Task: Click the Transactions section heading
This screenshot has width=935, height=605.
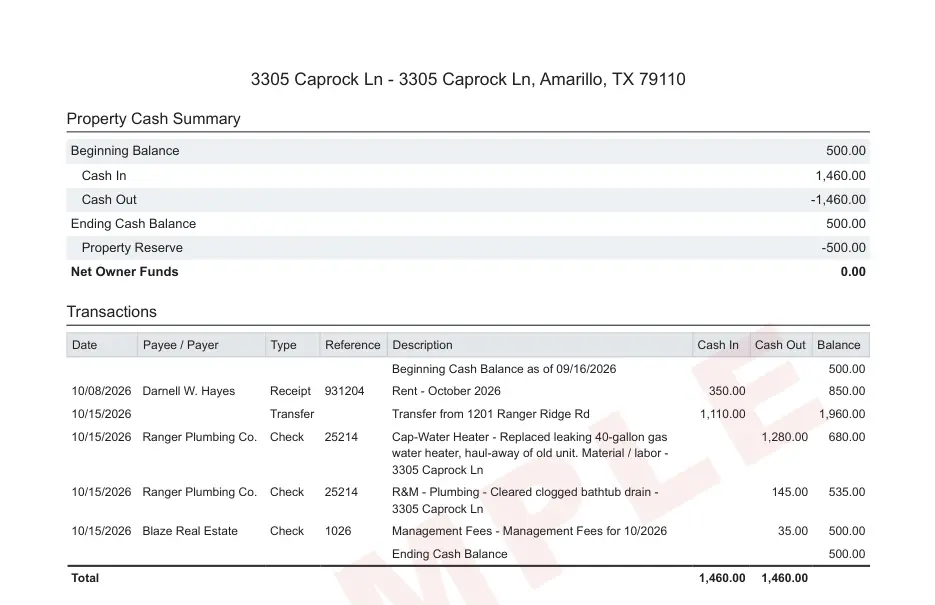Action: [x=112, y=312]
